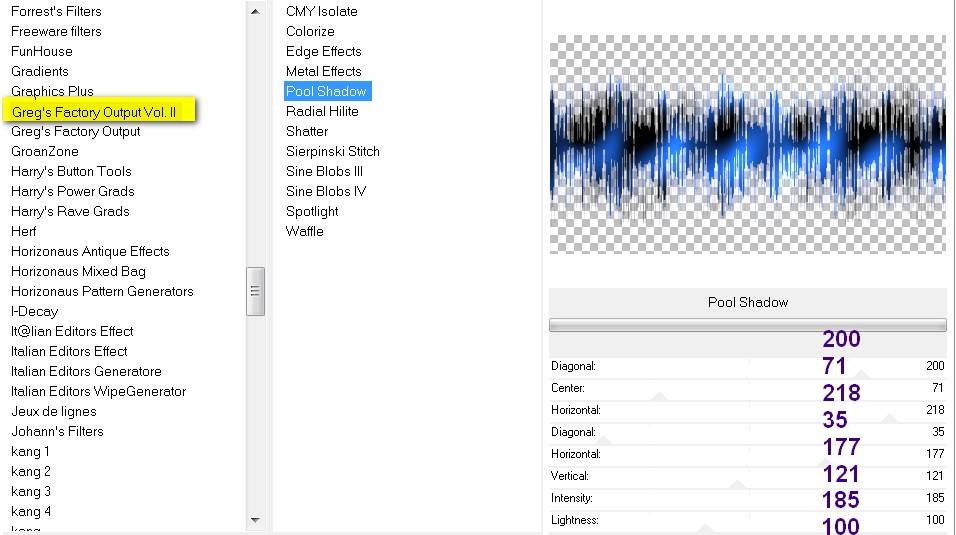The height and width of the screenshot is (535, 956).
Task: Select Italian Editors Effect category
Action: click(69, 351)
